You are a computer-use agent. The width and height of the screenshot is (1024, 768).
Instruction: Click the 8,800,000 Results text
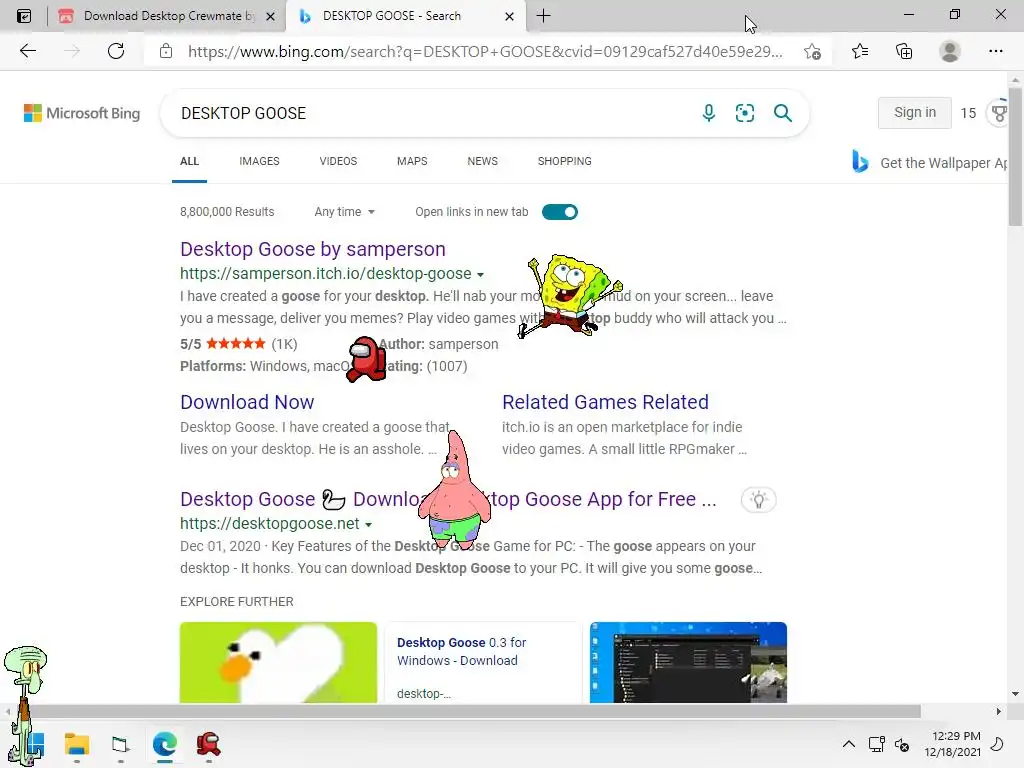227,212
